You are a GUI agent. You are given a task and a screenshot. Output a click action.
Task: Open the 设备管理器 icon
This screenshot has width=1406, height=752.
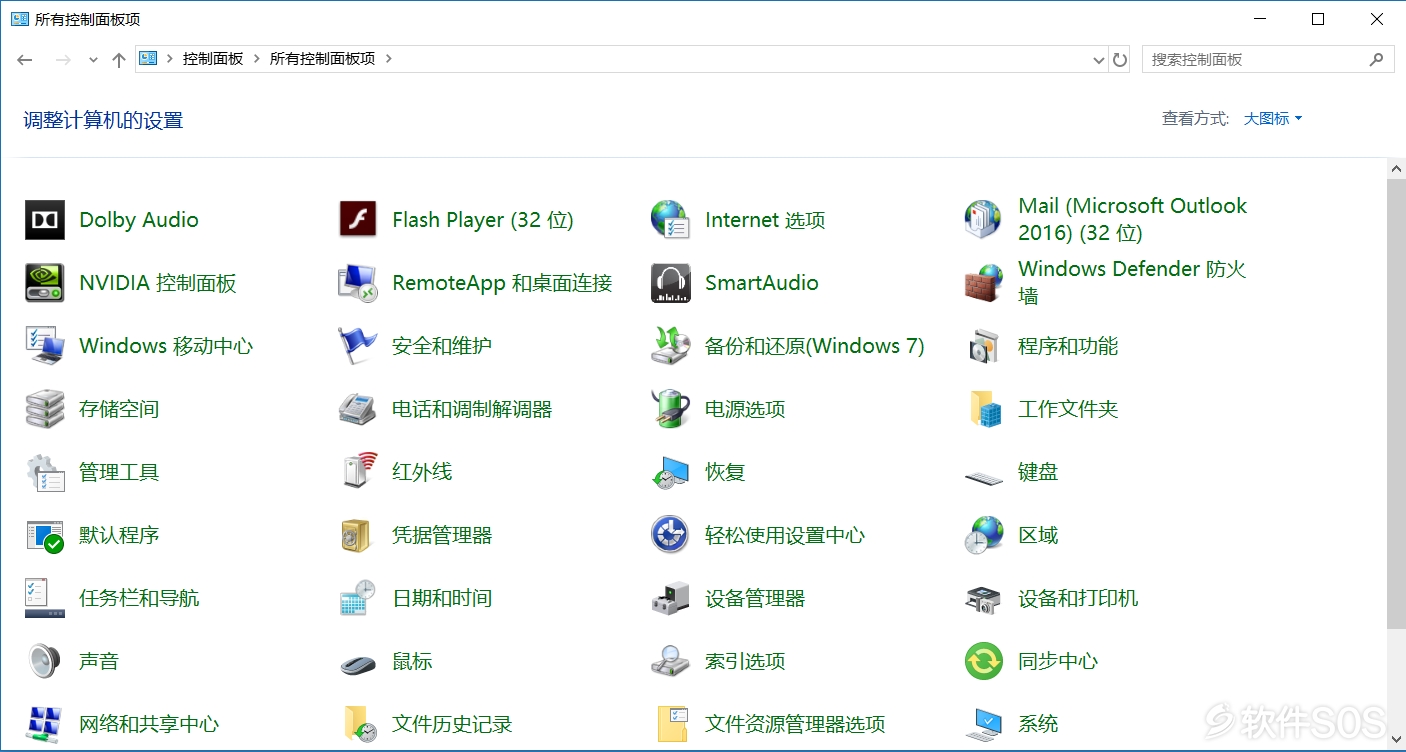[x=670, y=598]
